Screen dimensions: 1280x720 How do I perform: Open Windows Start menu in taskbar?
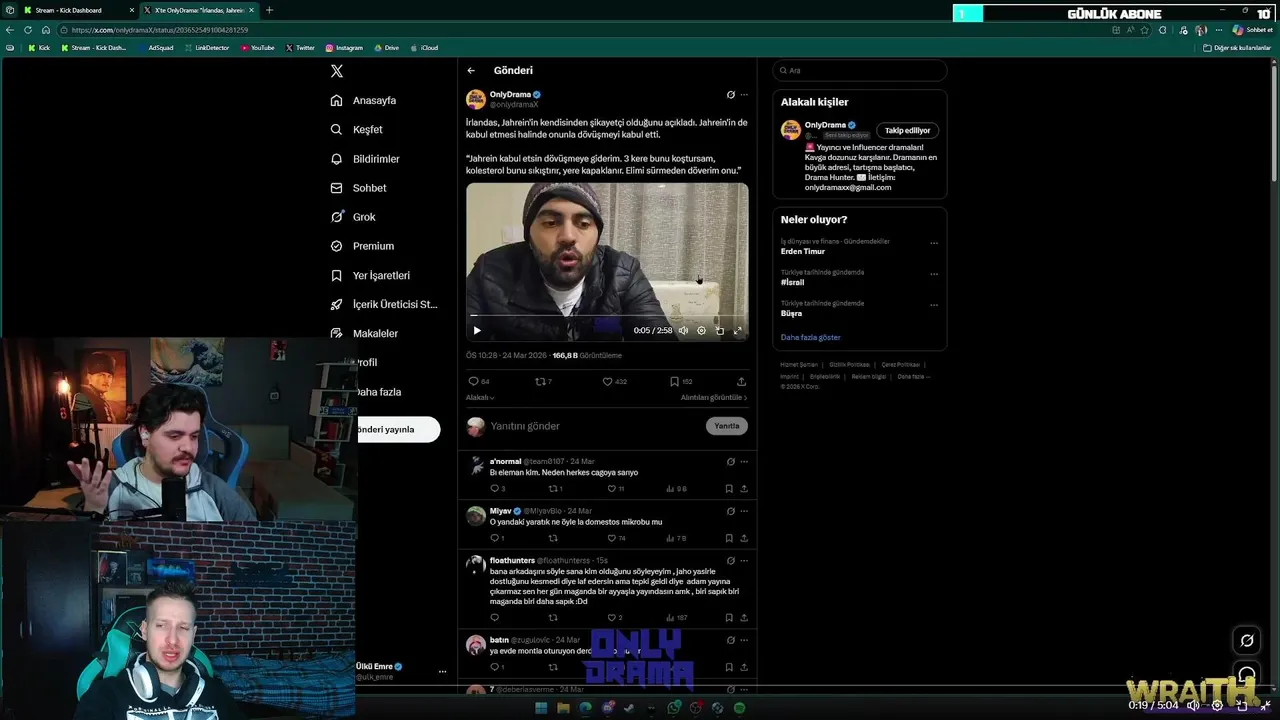[x=541, y=708]
